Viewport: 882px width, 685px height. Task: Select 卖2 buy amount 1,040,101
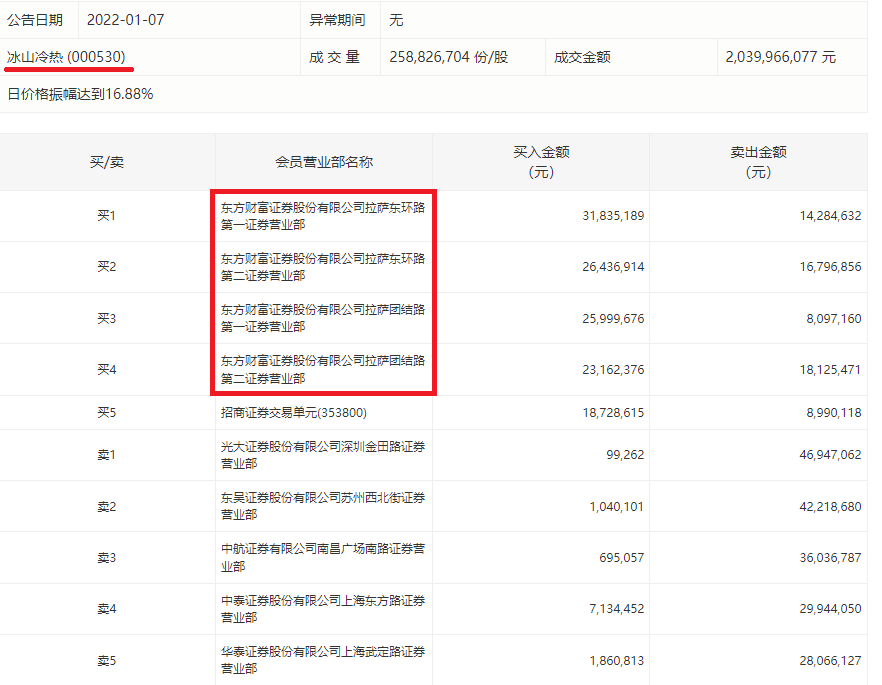click(616, 507)
